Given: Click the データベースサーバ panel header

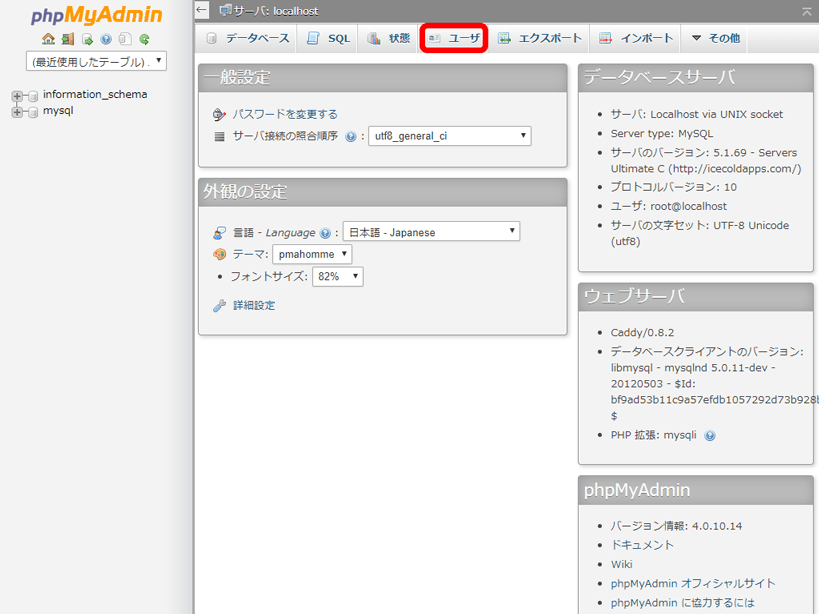Looking at the screenshot, I should click(x=696, y=78).
